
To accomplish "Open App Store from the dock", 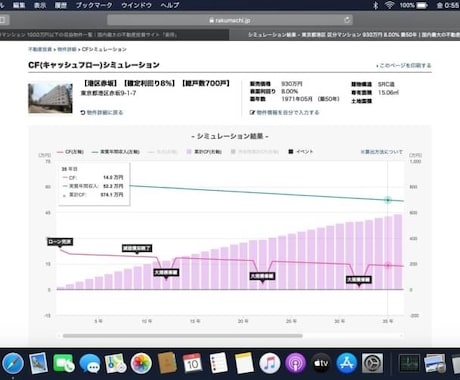I will pyautogui.click(x=347, y=363).
